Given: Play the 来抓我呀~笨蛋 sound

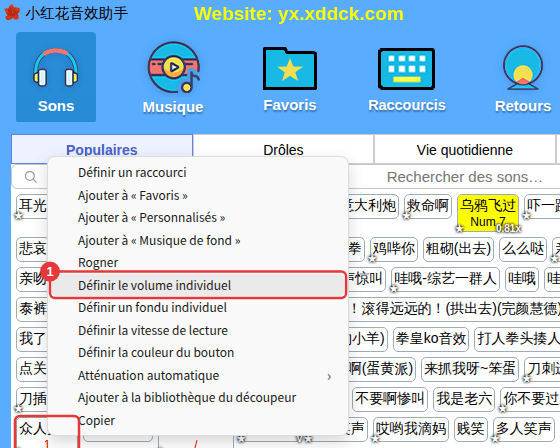Looking at the screenshot, I should [470, 369].
